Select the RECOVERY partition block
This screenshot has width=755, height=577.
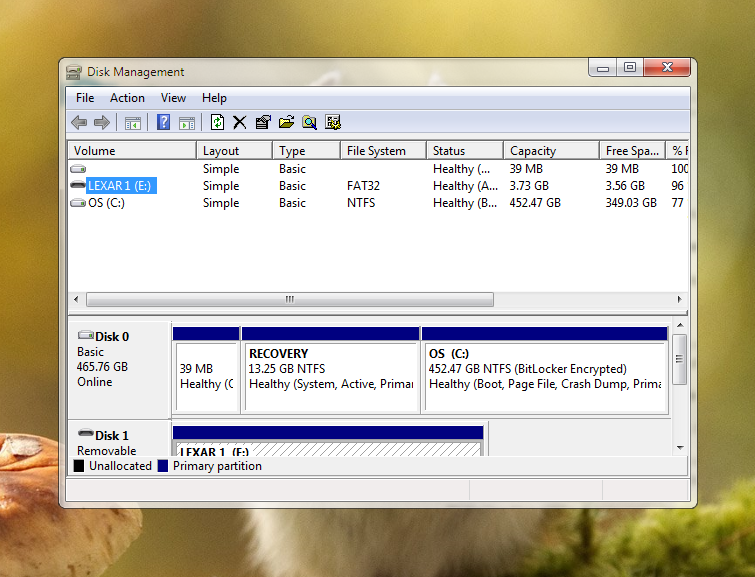tap(330, 370)
